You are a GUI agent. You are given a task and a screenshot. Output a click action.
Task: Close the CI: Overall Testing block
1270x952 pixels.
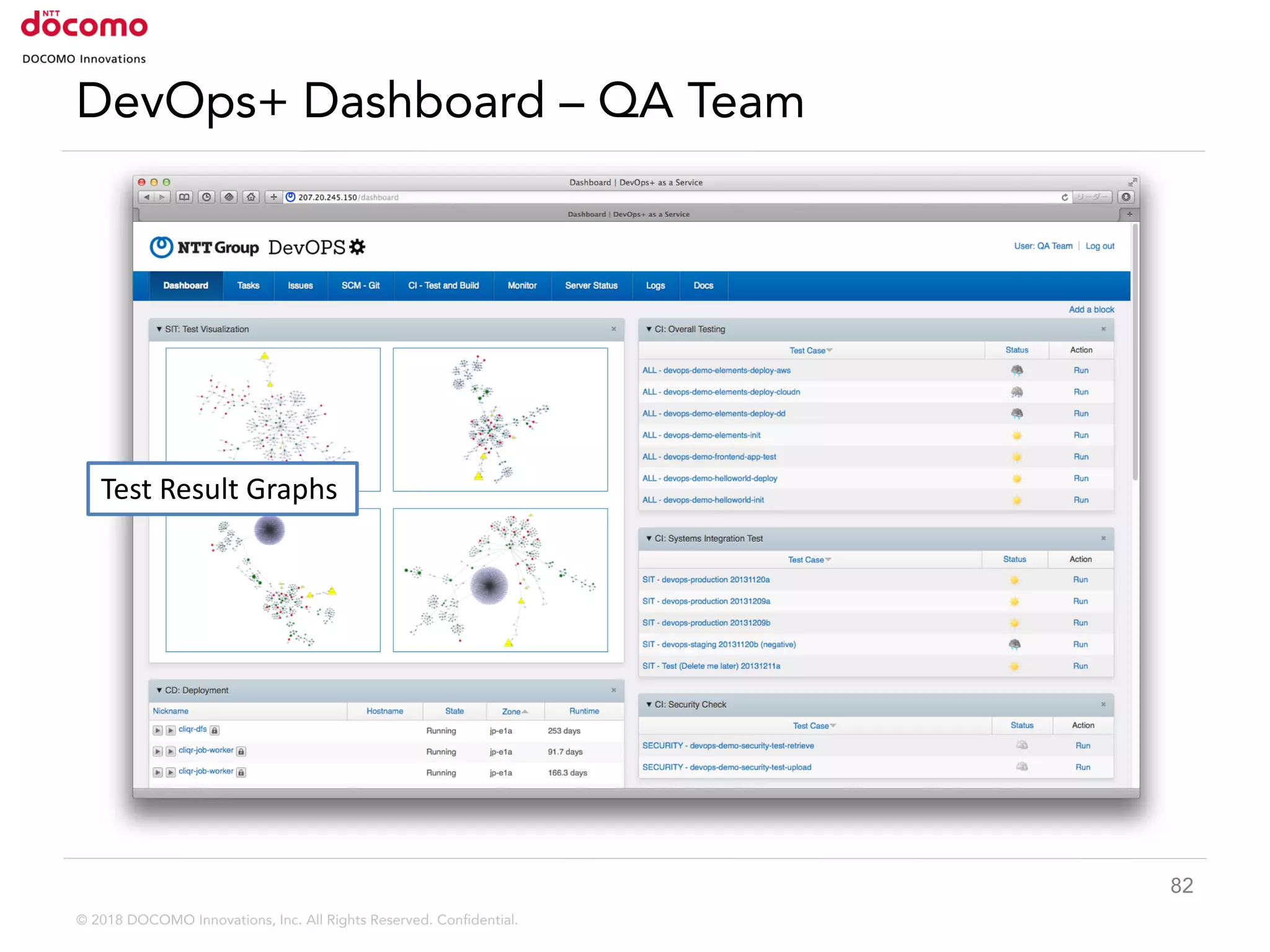point(1104,329)
